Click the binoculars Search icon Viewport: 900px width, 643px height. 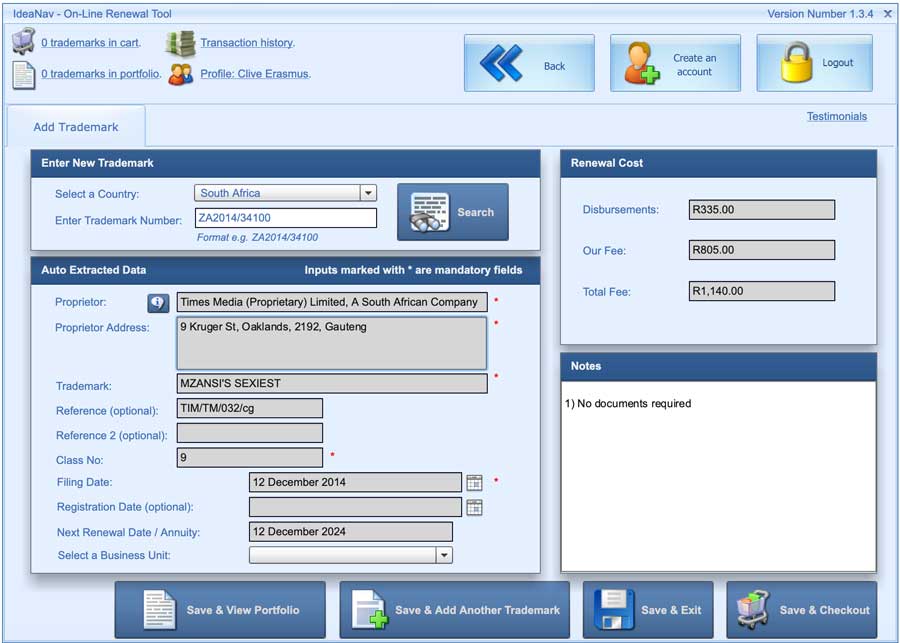tap(429, 212)
